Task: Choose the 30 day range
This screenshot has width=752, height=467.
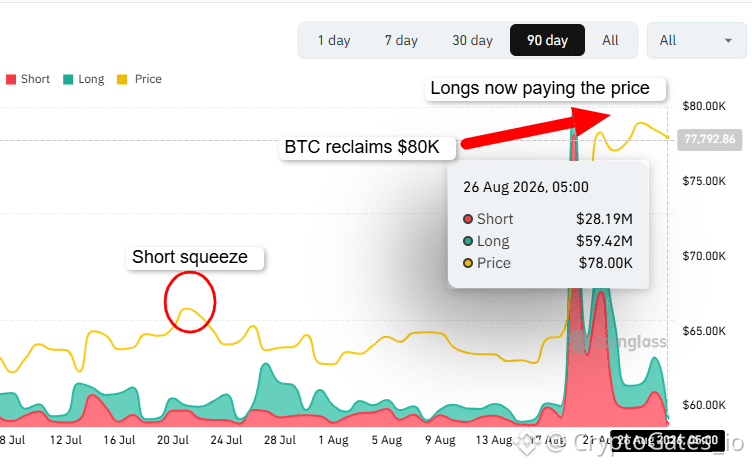Action: 472,40
